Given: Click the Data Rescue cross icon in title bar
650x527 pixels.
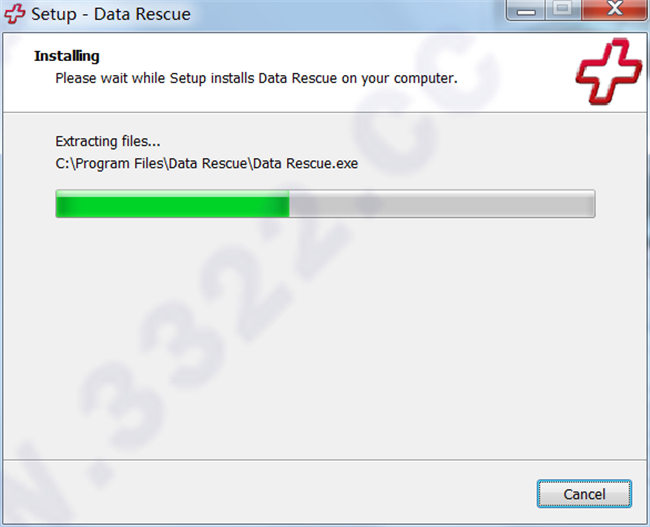Looking at the screenshot, I should (x=15, y=14).
